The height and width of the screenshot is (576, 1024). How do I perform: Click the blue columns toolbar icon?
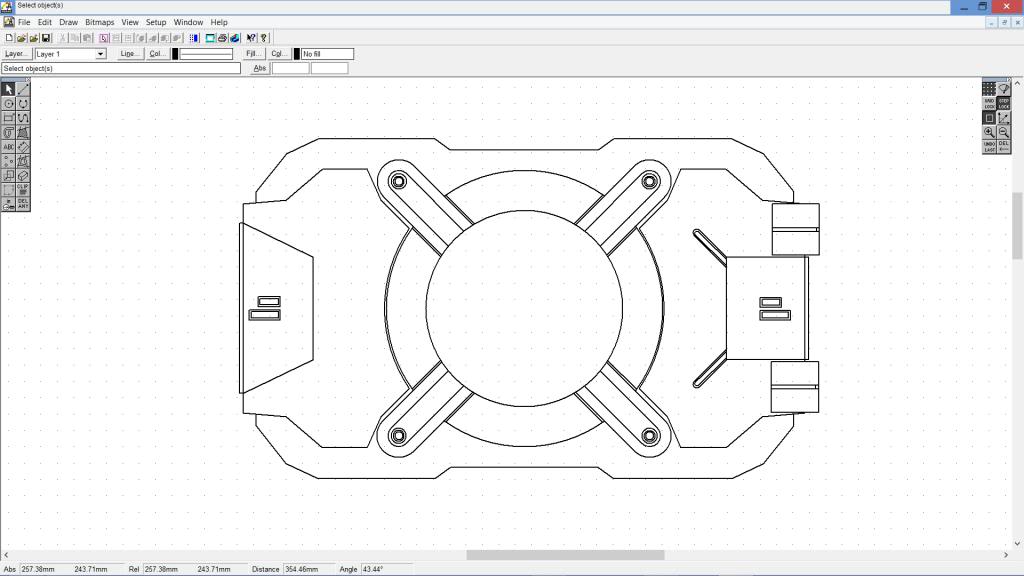[193, 38]
